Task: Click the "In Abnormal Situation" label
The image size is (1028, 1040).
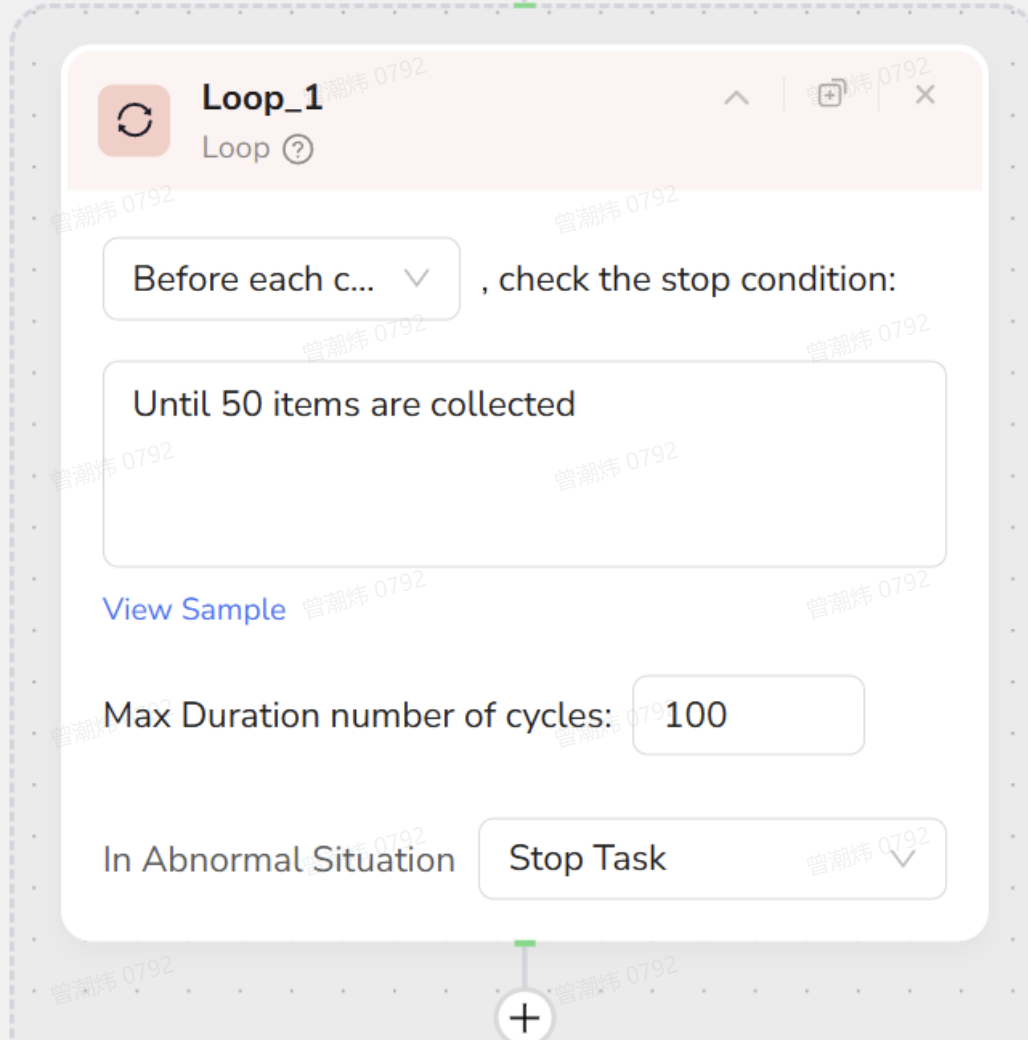Action: 279,859
